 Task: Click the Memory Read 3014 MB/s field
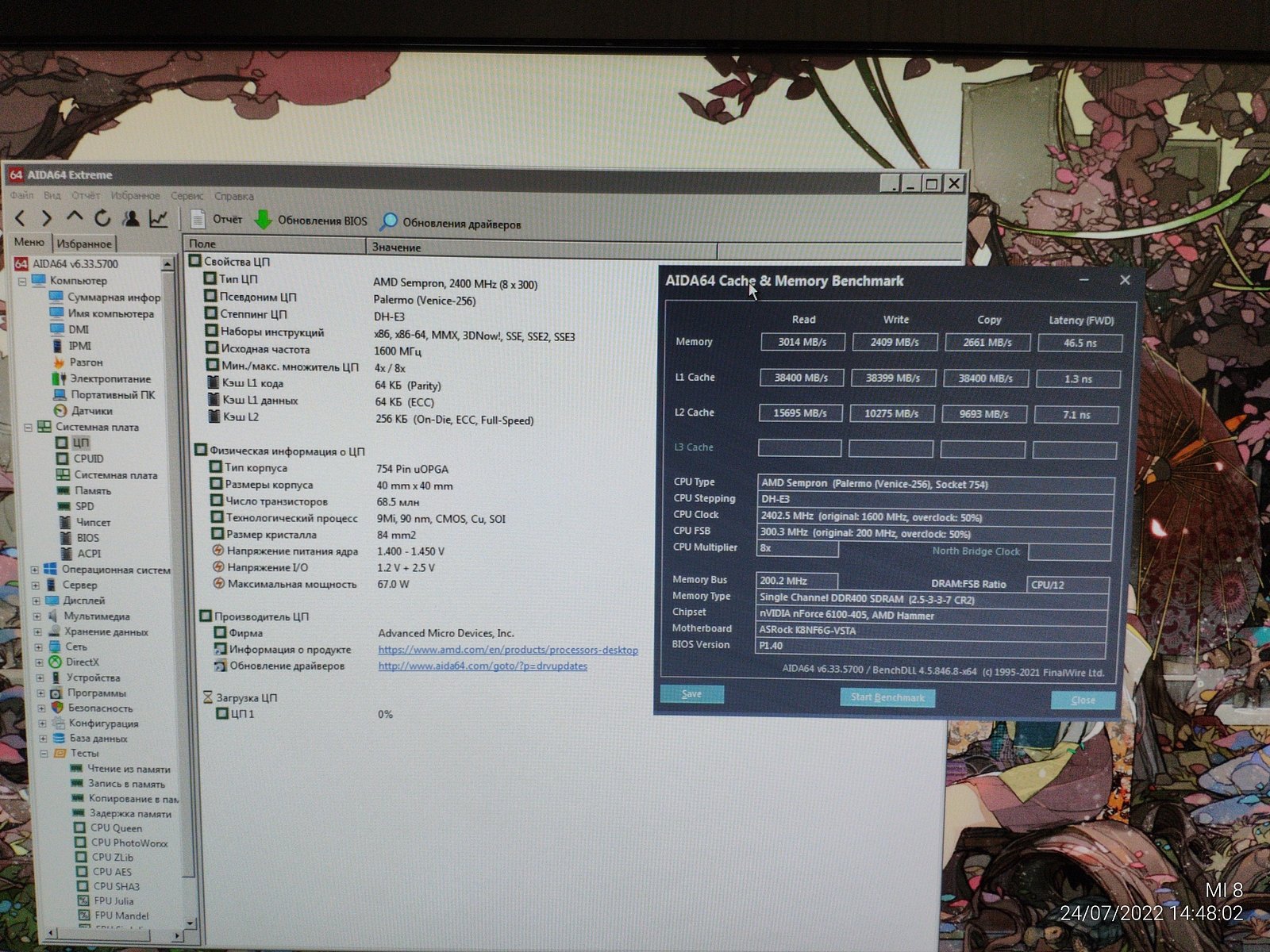point(802,342)
